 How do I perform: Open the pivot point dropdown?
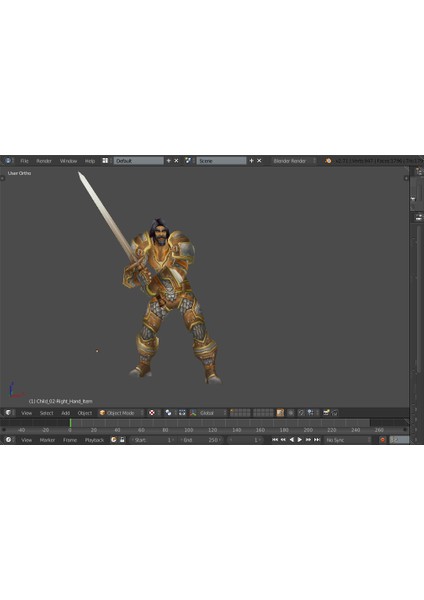170,413
